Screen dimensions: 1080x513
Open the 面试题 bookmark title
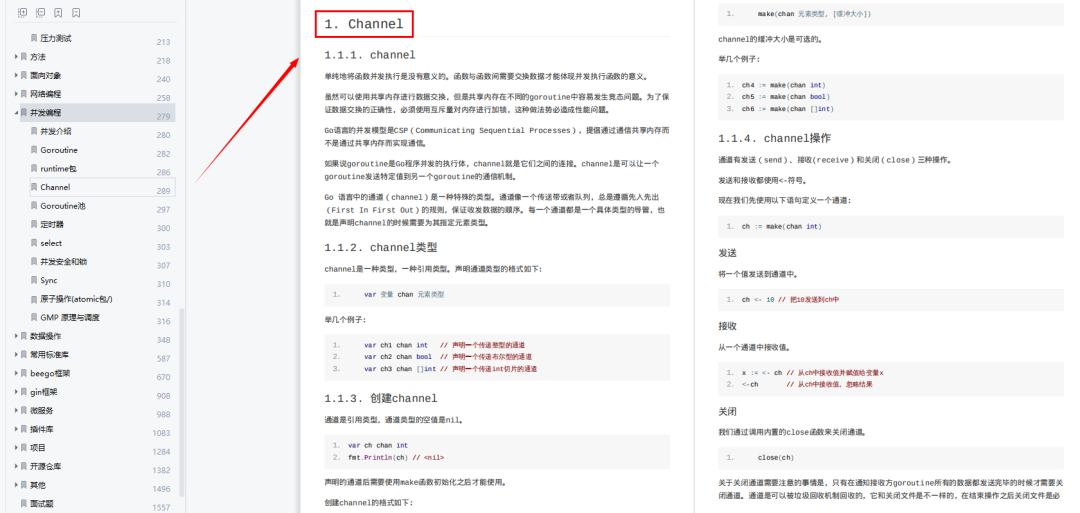click(41, 503)
